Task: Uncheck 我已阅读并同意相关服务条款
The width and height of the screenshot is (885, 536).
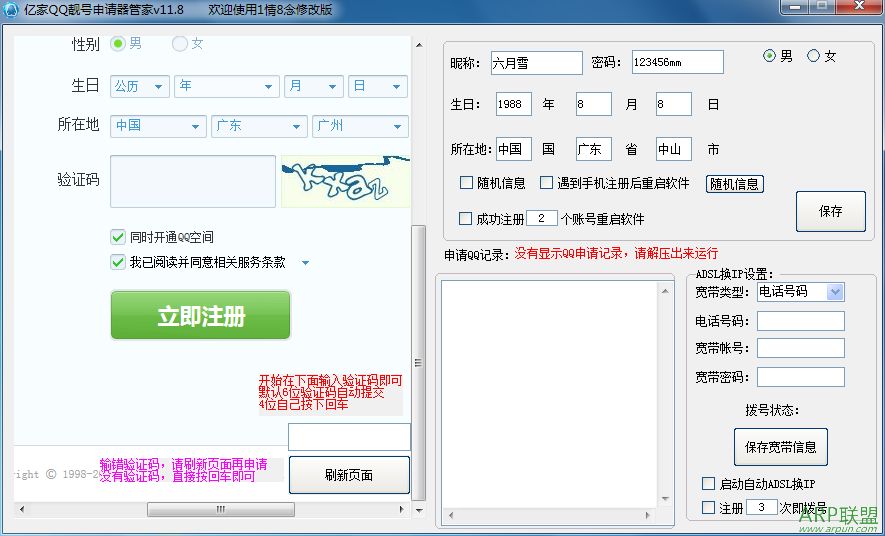Action: pos(118,262)
